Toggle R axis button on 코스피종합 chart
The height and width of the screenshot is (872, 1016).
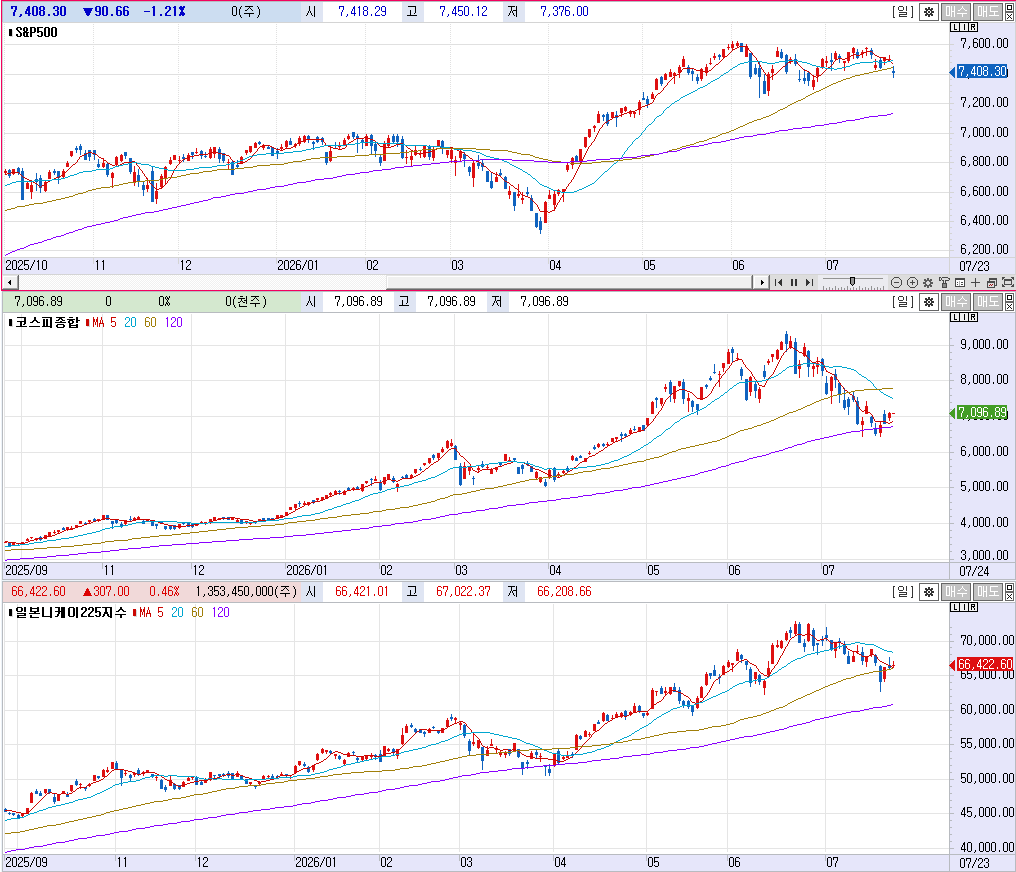point(973,317)
